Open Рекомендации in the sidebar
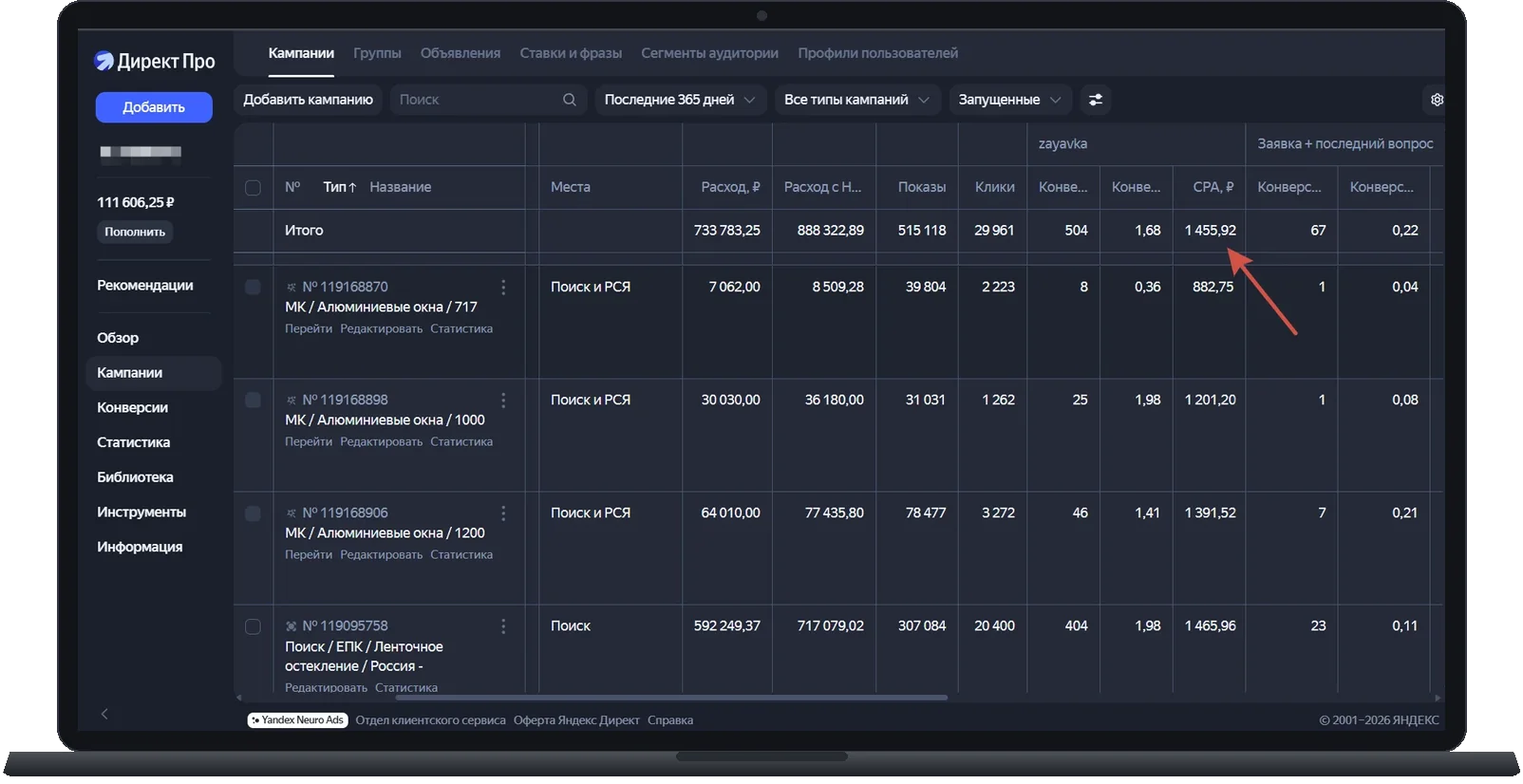 pyautogui.click(x=144, y=285)
